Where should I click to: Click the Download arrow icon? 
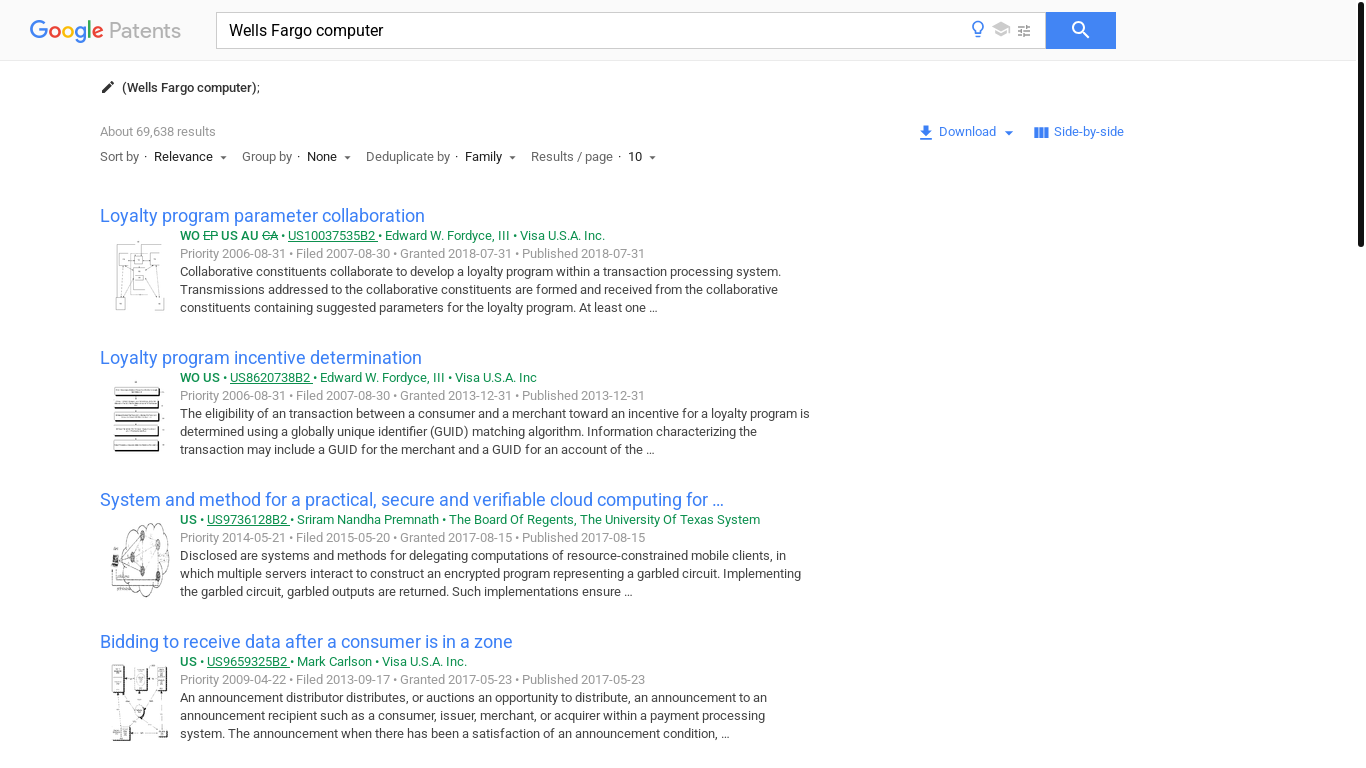click(x=926, y=132)
